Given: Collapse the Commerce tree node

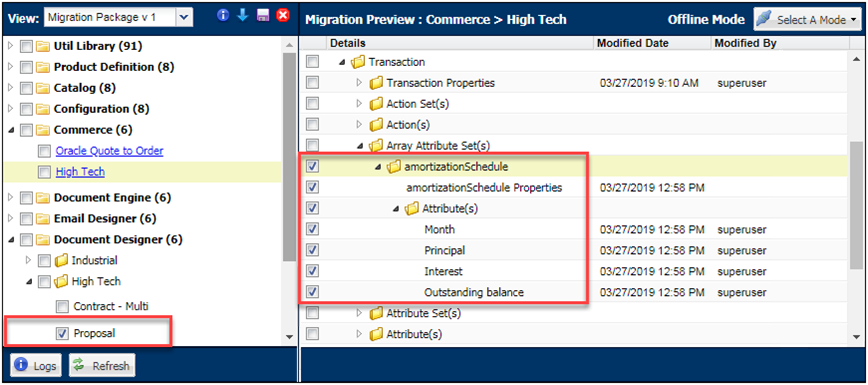Looking at the screenshot, I should click(11, 131).
